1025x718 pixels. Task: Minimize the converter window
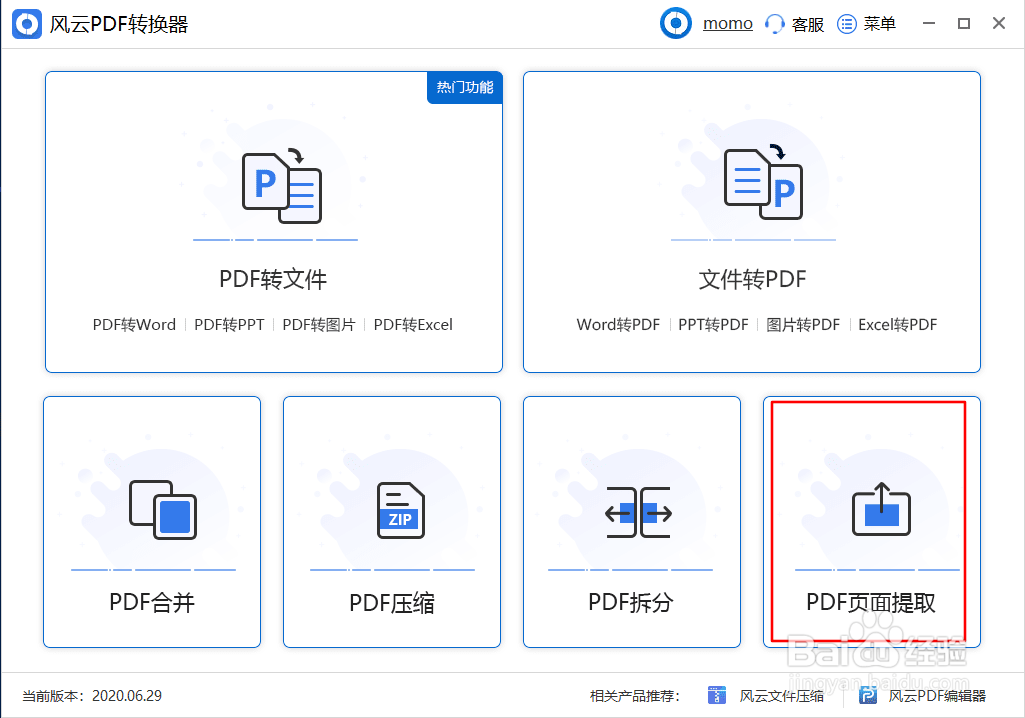(929, 24)
